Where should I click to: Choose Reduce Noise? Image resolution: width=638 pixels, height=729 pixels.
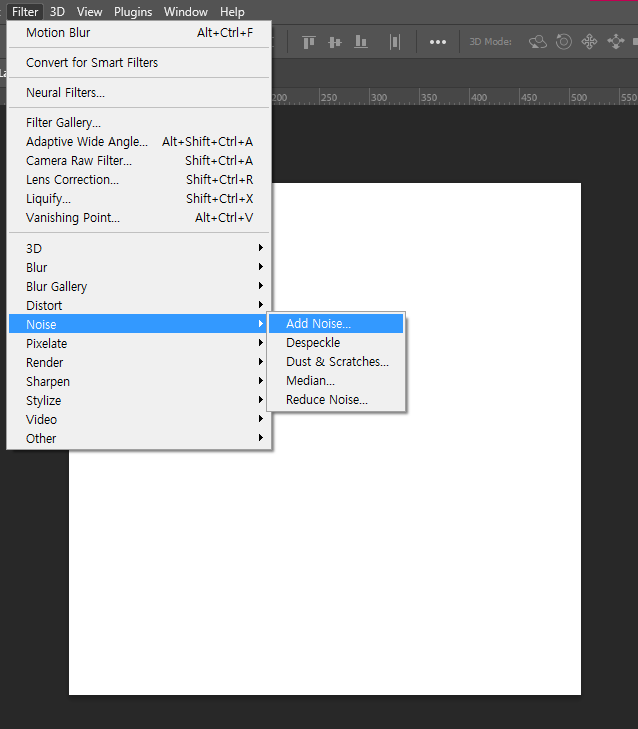(x=336, y=400)
